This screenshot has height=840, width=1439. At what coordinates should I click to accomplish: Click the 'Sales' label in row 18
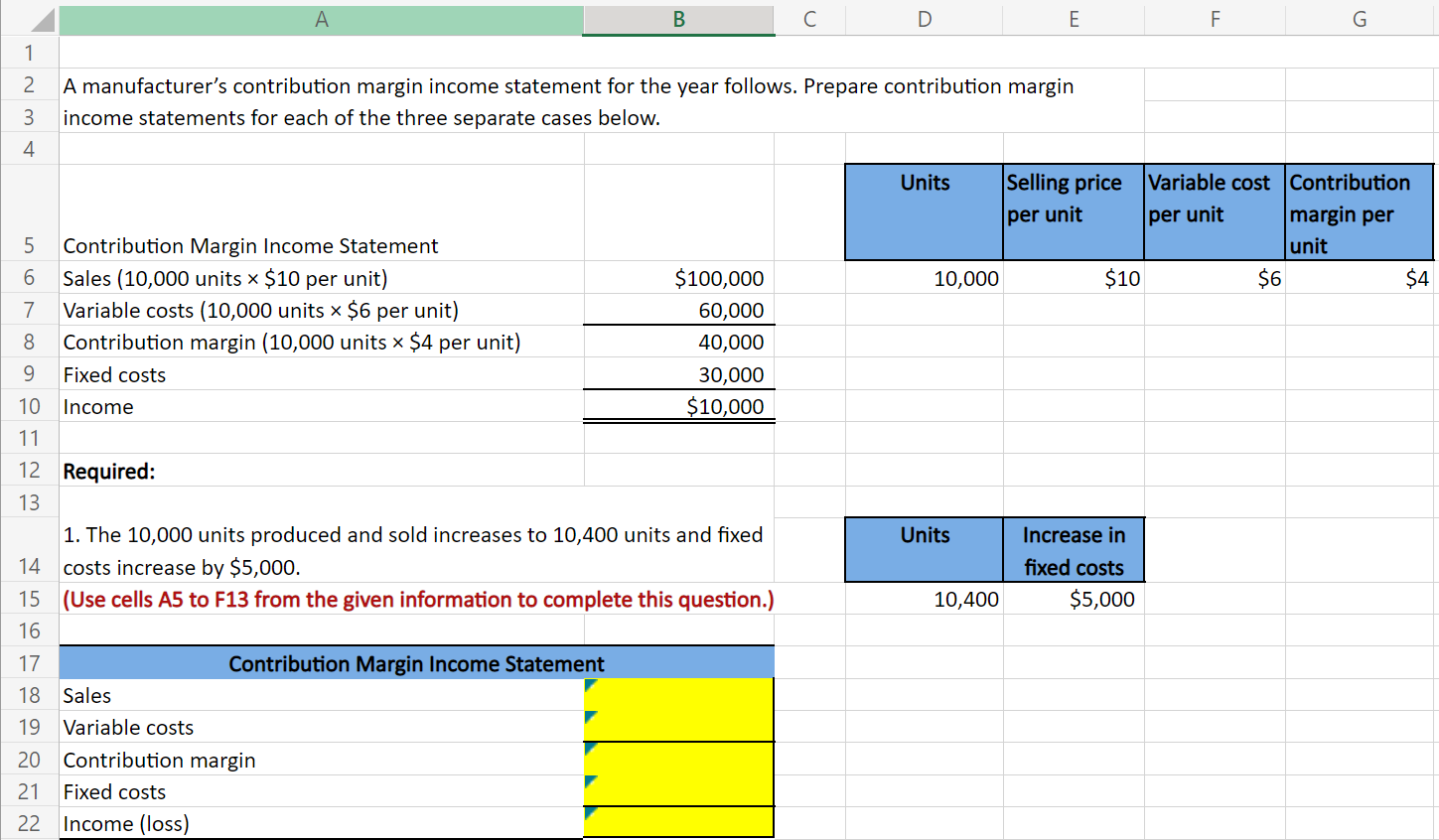click(x=87, y=695)
